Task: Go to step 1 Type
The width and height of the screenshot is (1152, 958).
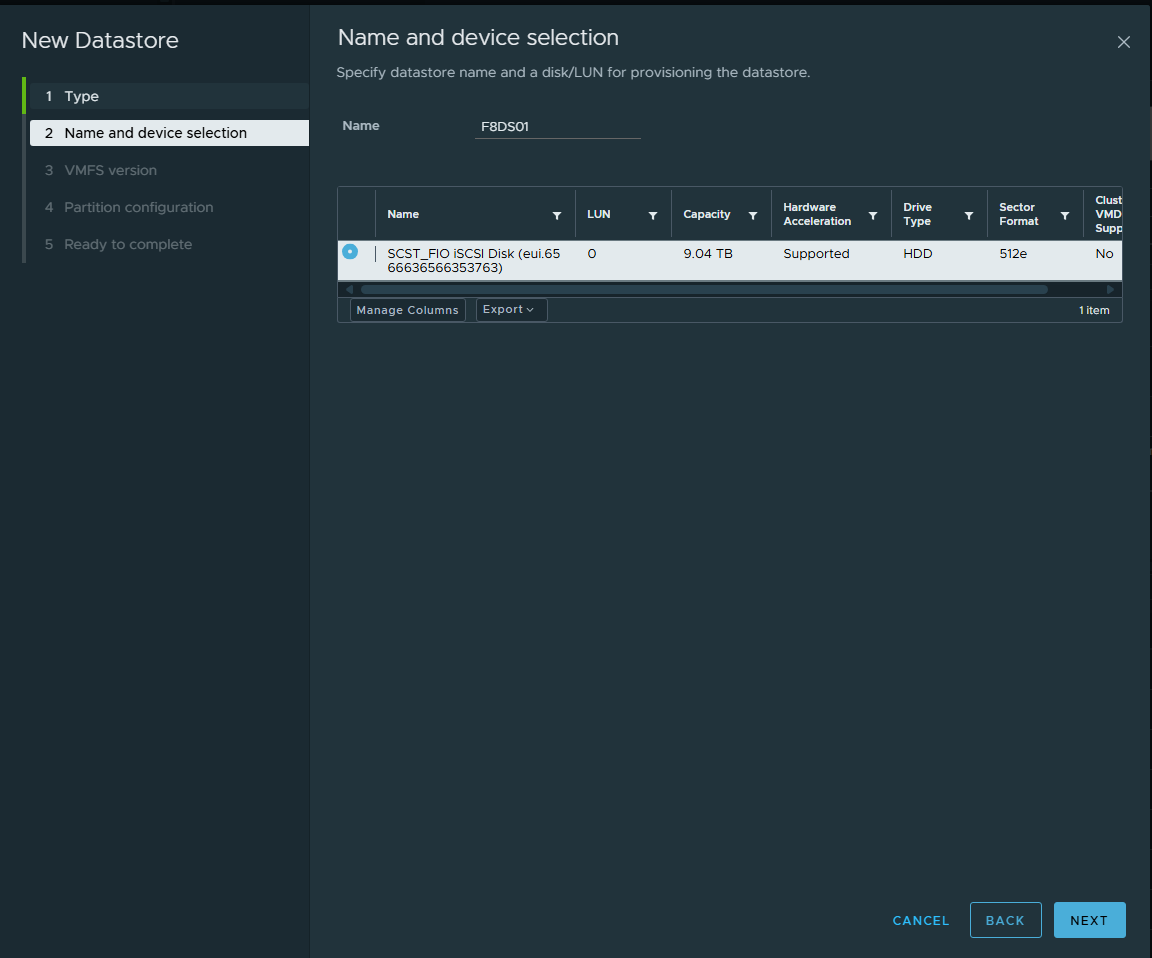Action: click(x=82, y=96)
